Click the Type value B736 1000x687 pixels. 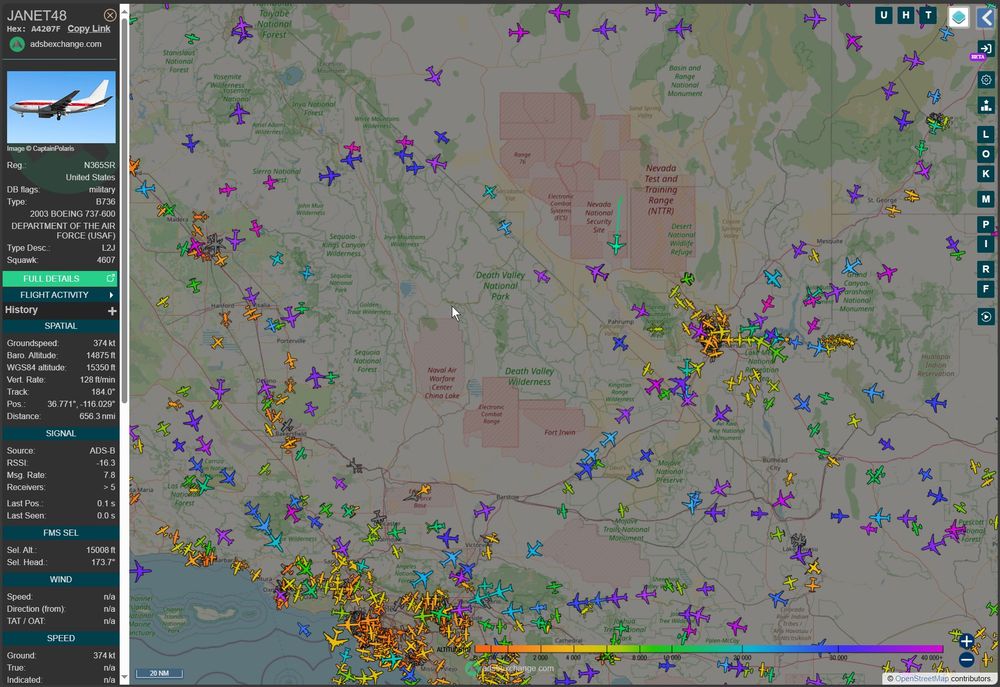106,202
